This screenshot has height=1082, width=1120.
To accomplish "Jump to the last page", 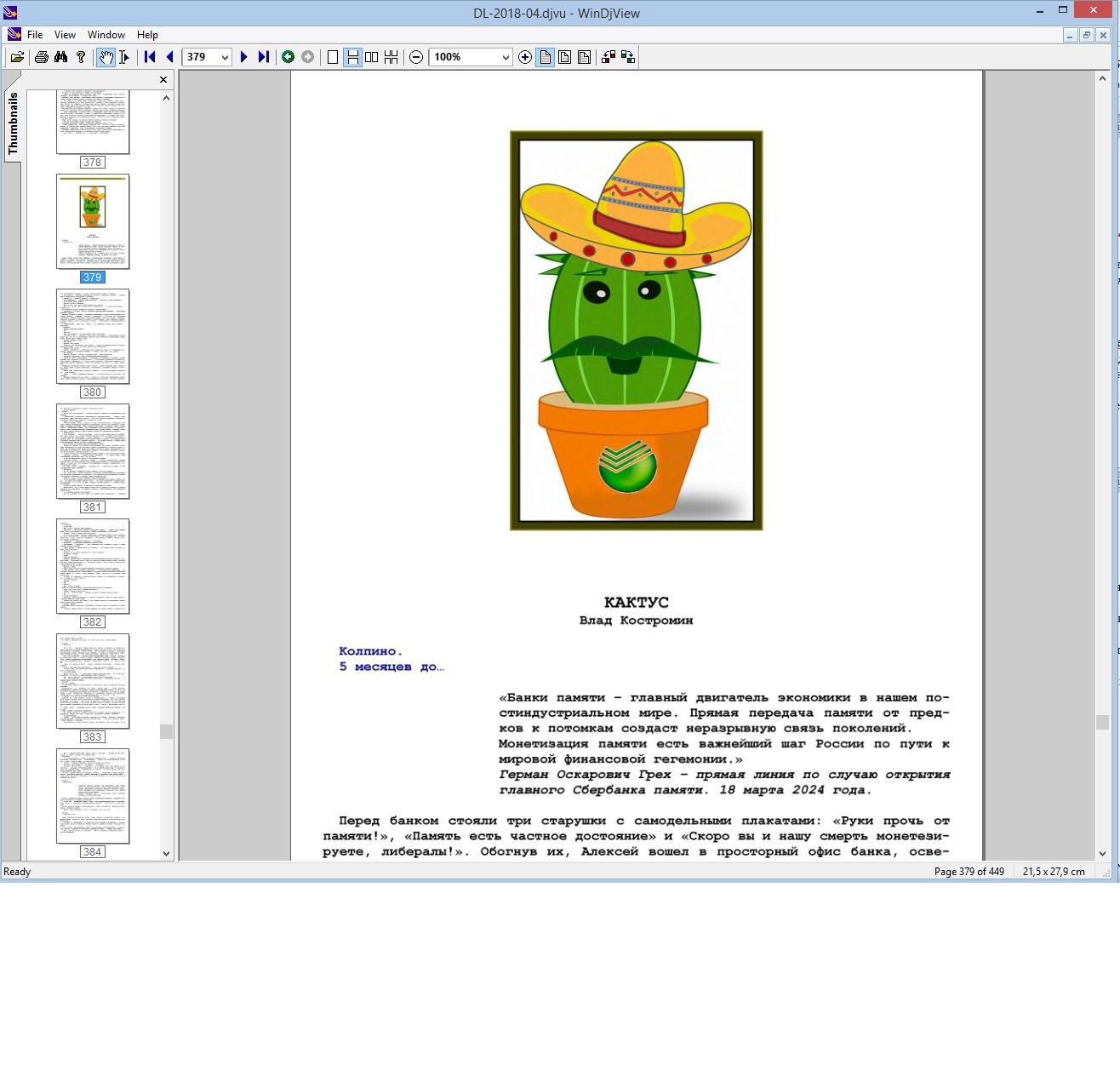I will click(x=264, y=57).
